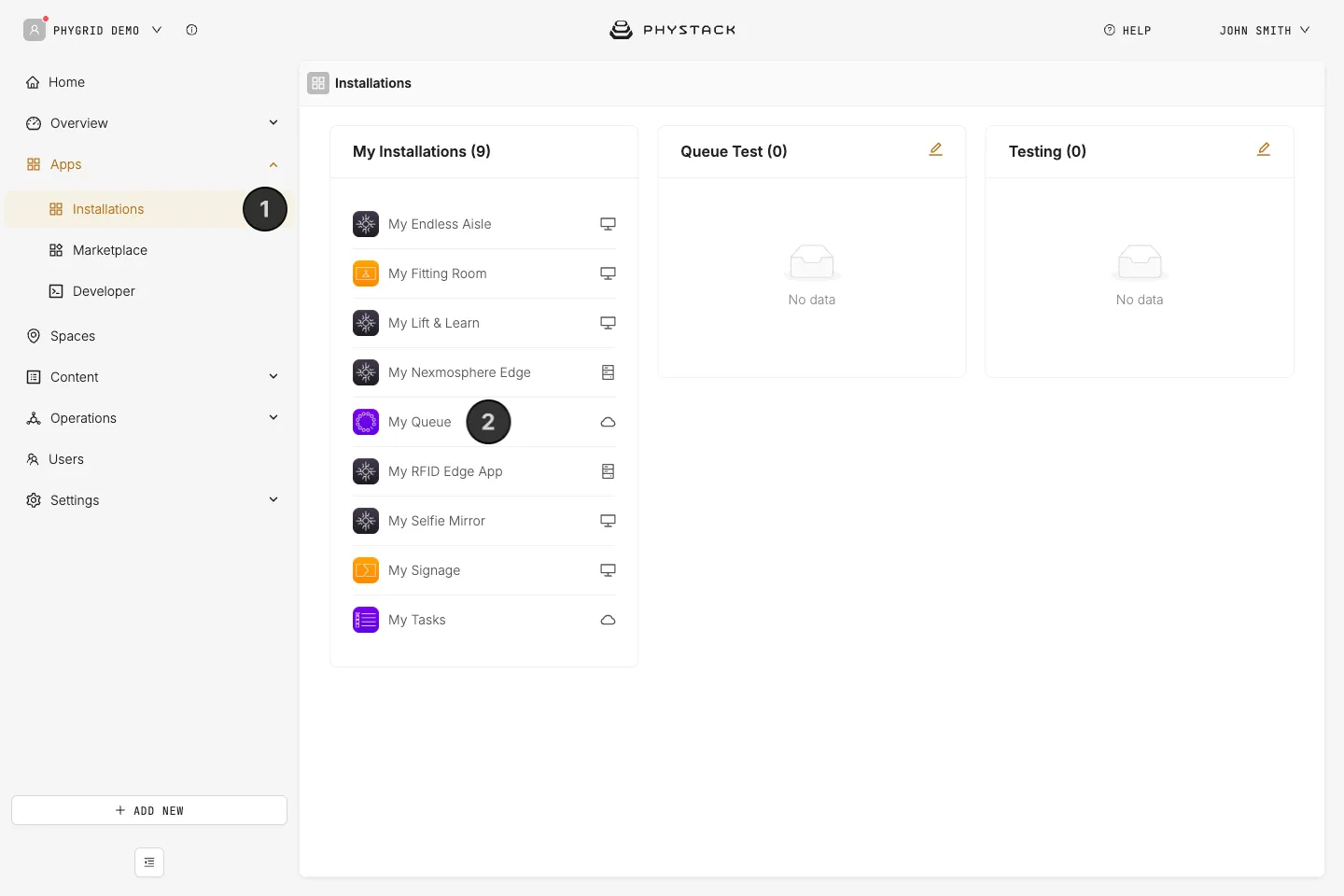Image resolution: width=1344 pixels, height=896 pixels.
Task: Click the edit pencil icon for Queue Test
Action: [935, 149]
